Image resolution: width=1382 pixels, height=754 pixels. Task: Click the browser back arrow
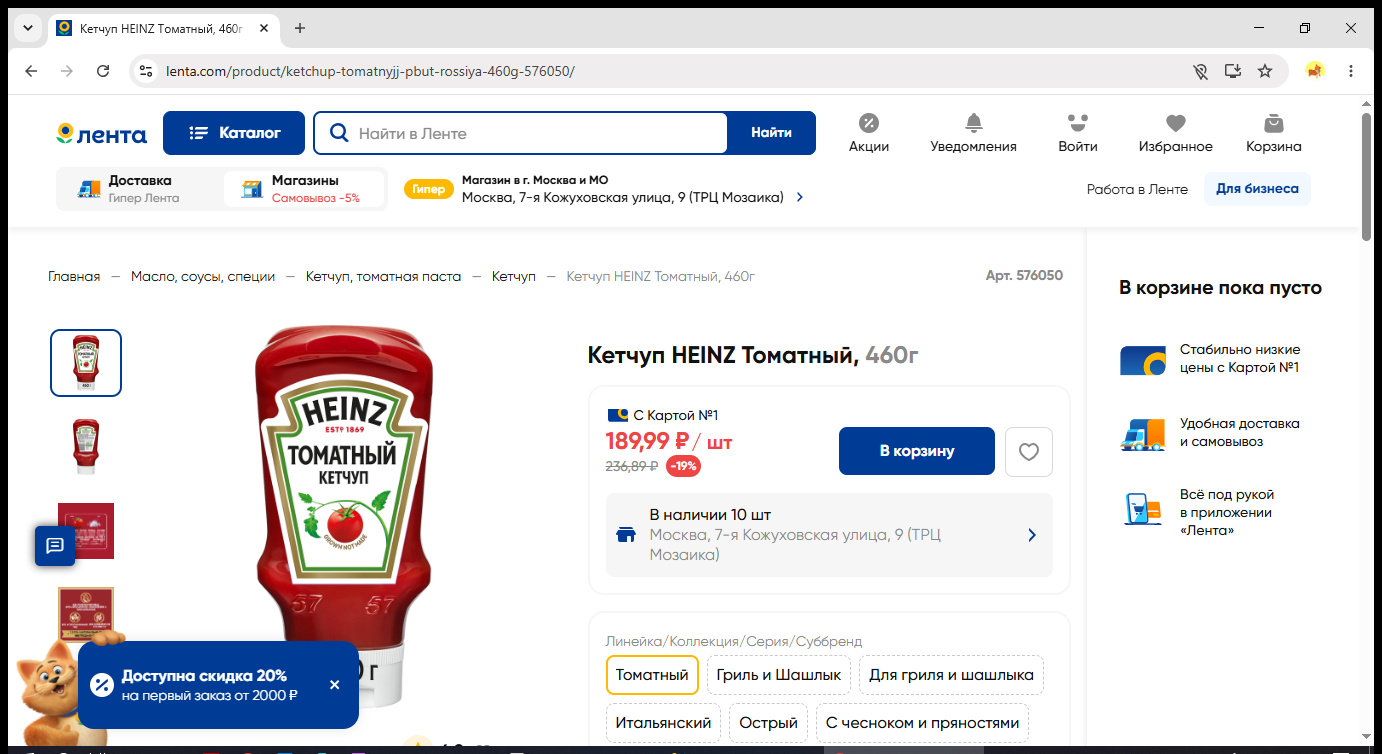pyautogui.click(x=31, y=71)
